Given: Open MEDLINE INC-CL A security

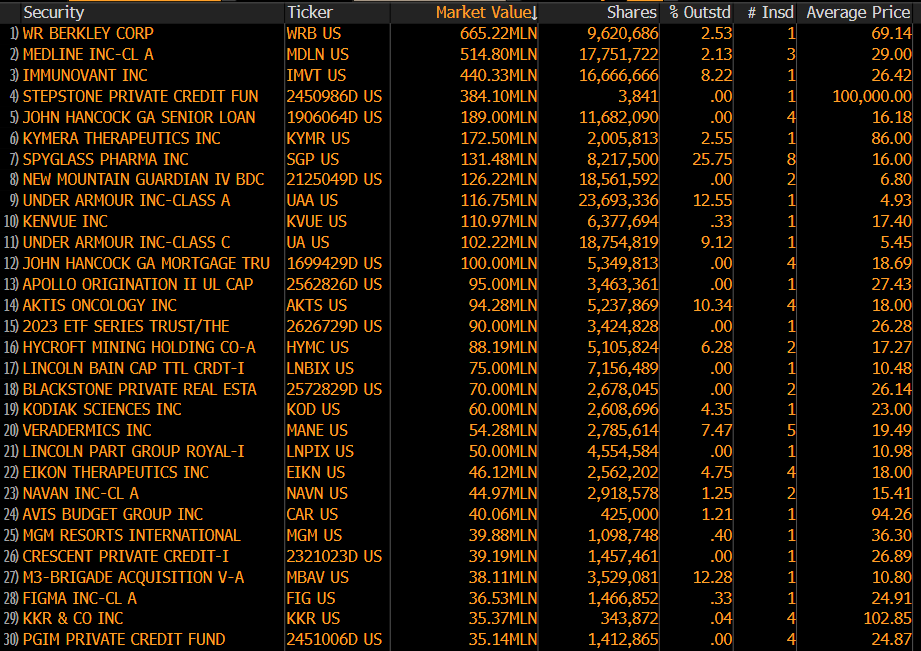Looking at the screenshot, I should (x=88, y=55).
